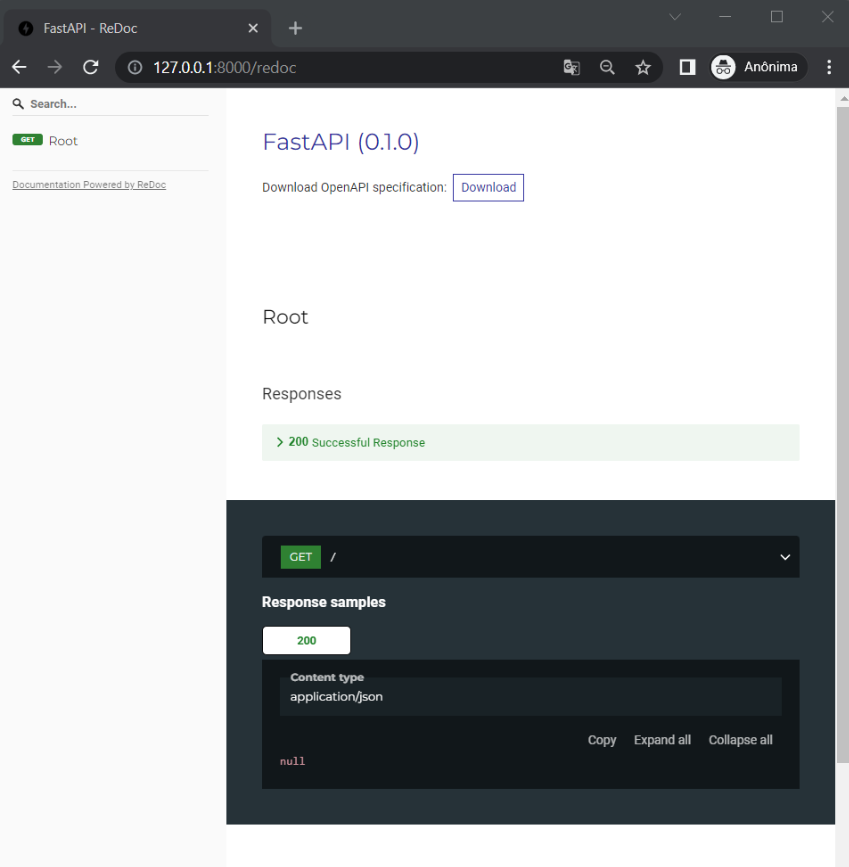Select the 200 response sample tab

pos(306,640)
